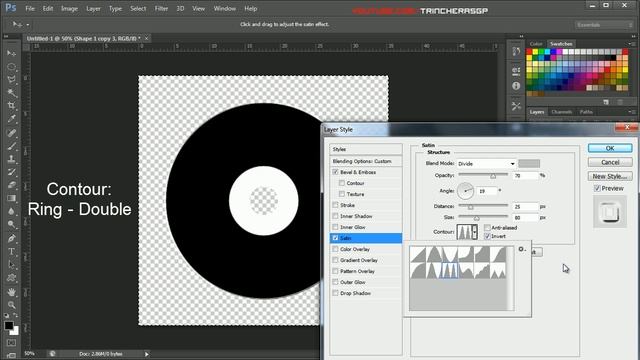The image size is (640, 360).
Task: Click OK in Layer Style dialog
Action: coord(610,148)
